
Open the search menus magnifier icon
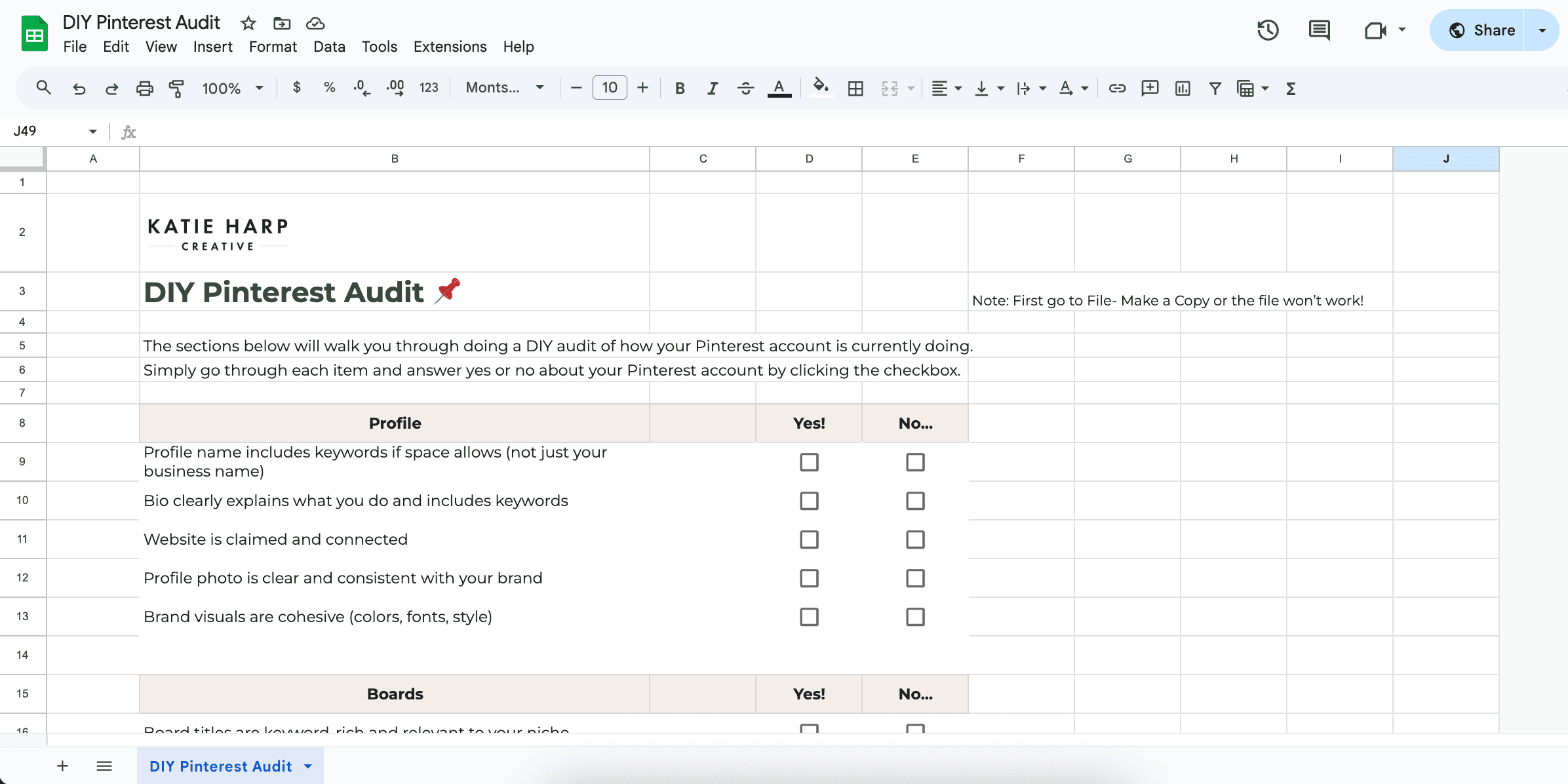pyautogui.click(x=43, y=88)
